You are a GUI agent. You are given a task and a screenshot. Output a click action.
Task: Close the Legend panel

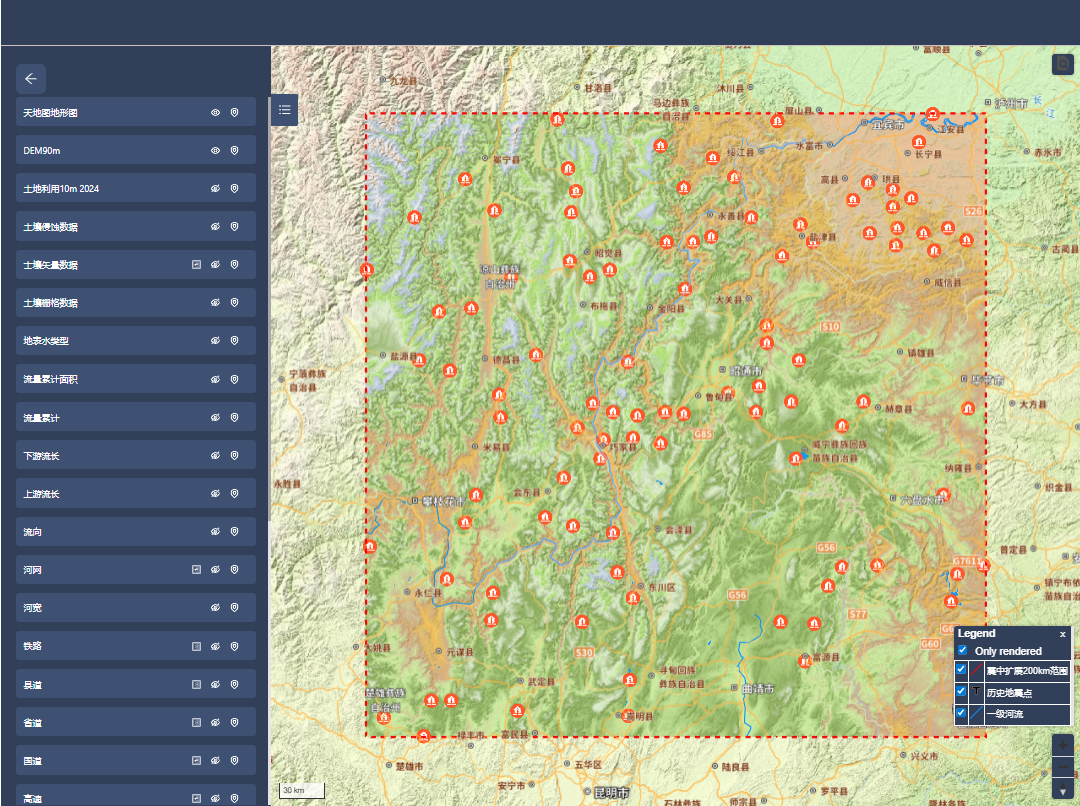coord(1063,634)
